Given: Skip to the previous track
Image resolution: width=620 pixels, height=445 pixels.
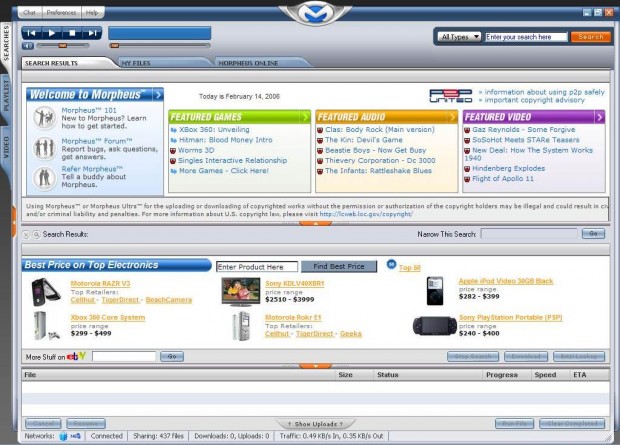Looking at the screenshot, I should [x=32, y=33].
